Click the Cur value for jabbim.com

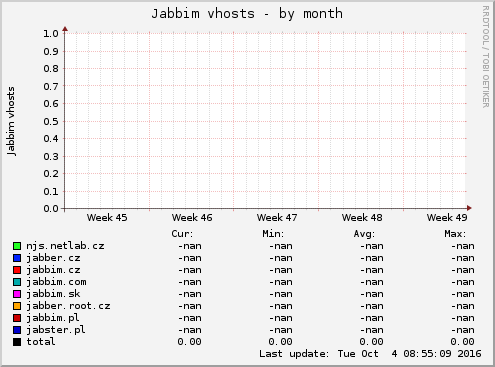coord(190,282)
